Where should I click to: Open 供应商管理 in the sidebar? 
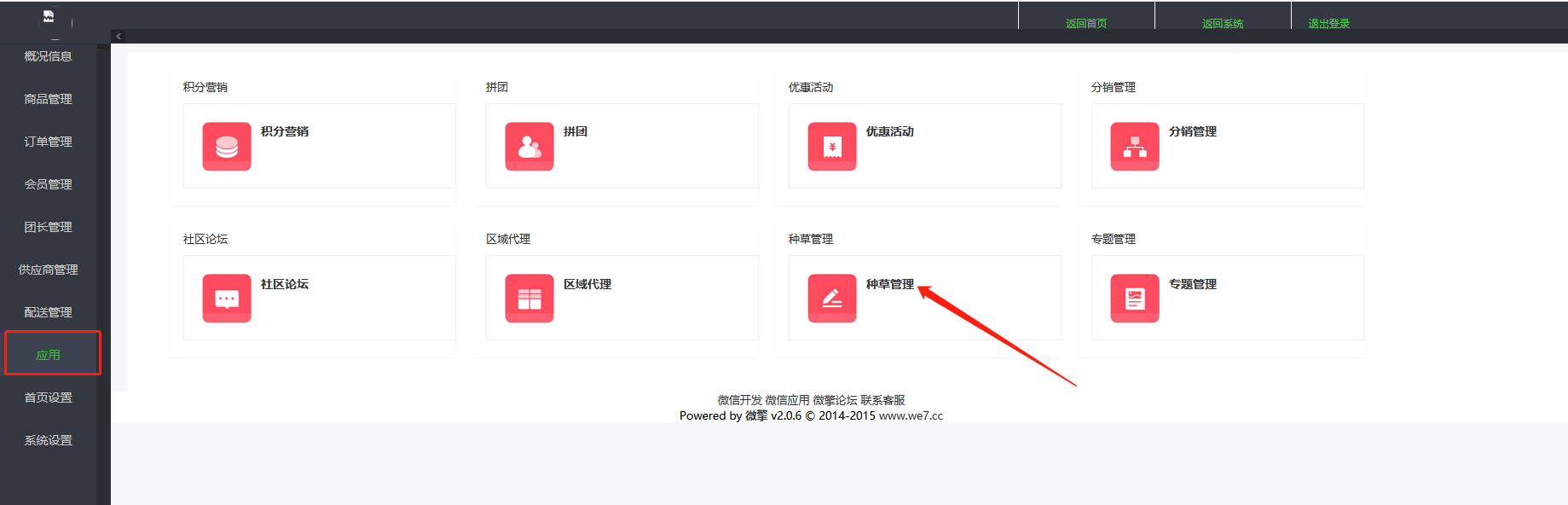click(49, 270)
